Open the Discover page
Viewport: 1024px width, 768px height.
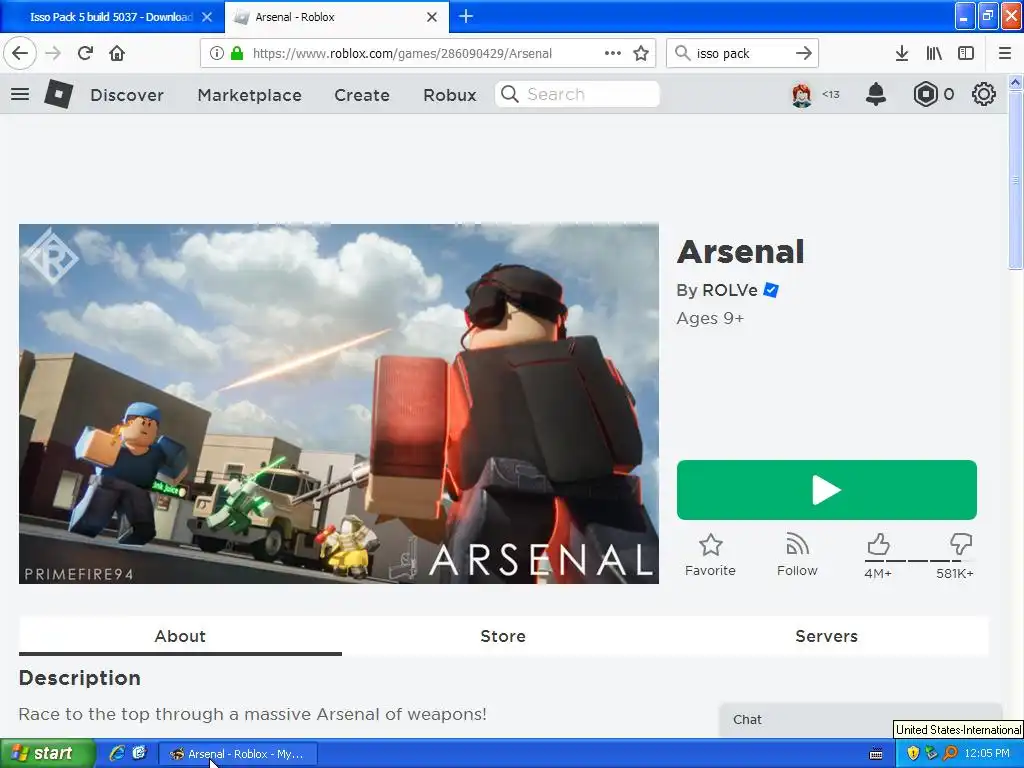pyautogui.click(x=127, y=95)
